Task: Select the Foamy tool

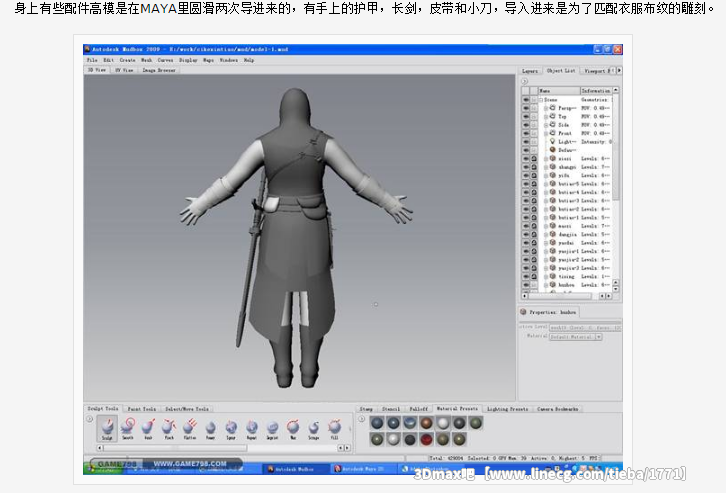Action: [x=211, y=429]
